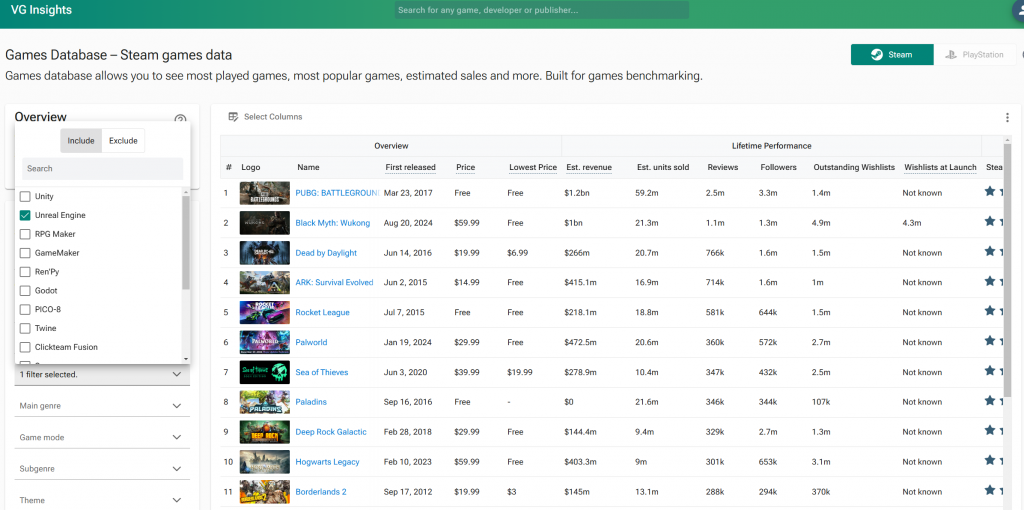This screenshot has height=510, width=1024.
Task: Open the Black Myth: Wukong logo thumbnail
Action: click(x=264, y=223)
